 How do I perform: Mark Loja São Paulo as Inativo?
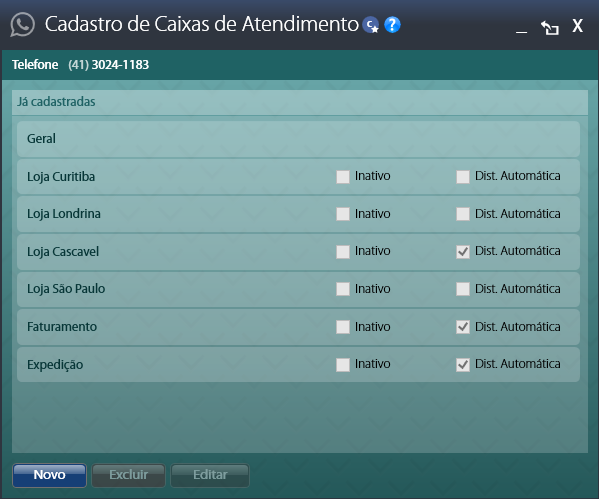pos(343,289)
